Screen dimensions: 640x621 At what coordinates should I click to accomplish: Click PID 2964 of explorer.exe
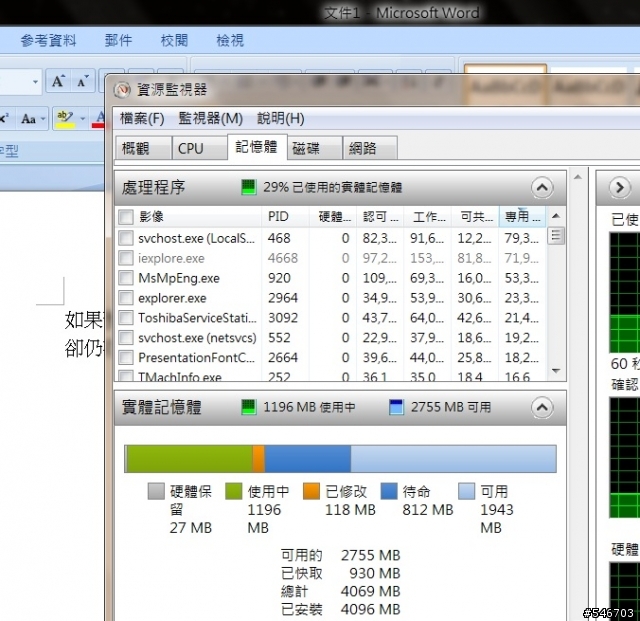pos(283,298)
